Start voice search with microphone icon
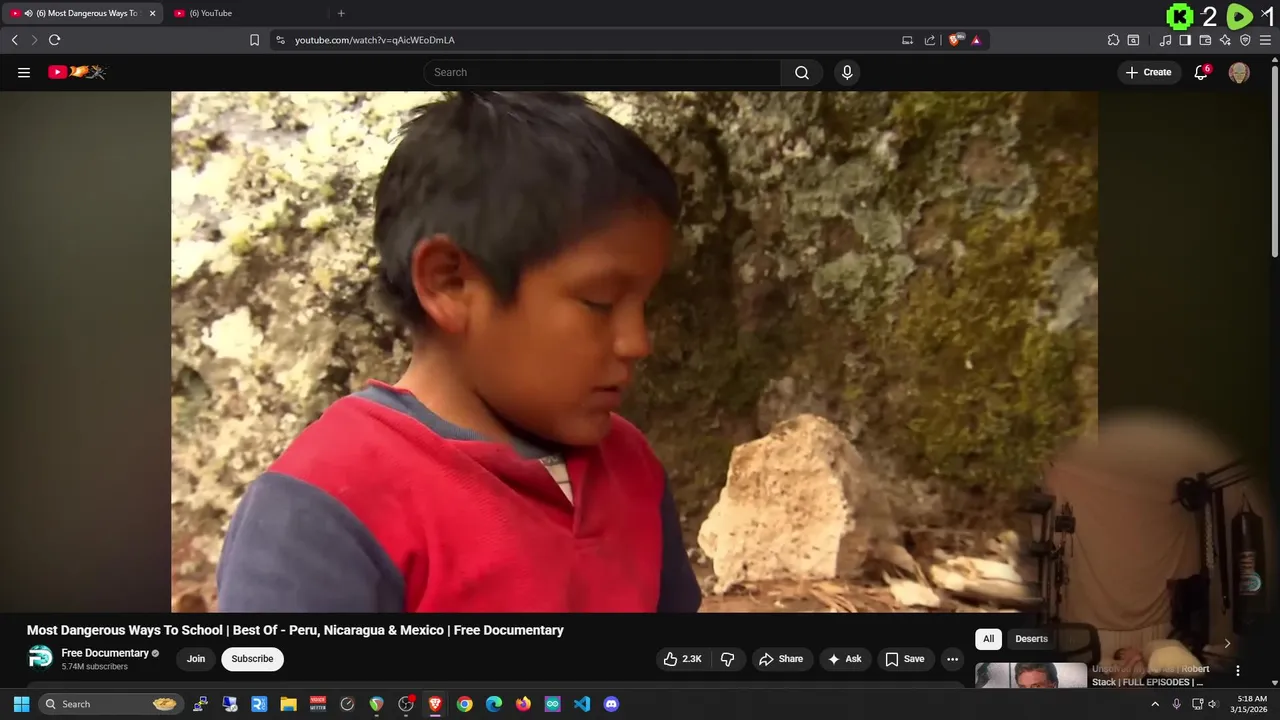Image resolution: width=1280 pixels, height=720 pixels. point(847,72)
